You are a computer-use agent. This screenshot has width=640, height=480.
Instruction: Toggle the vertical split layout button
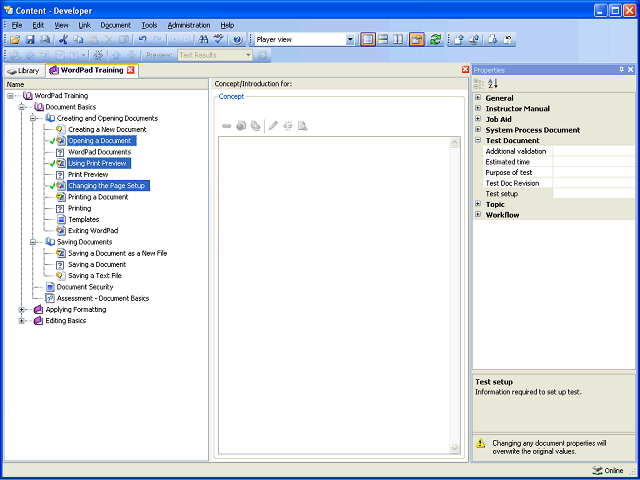398,40
